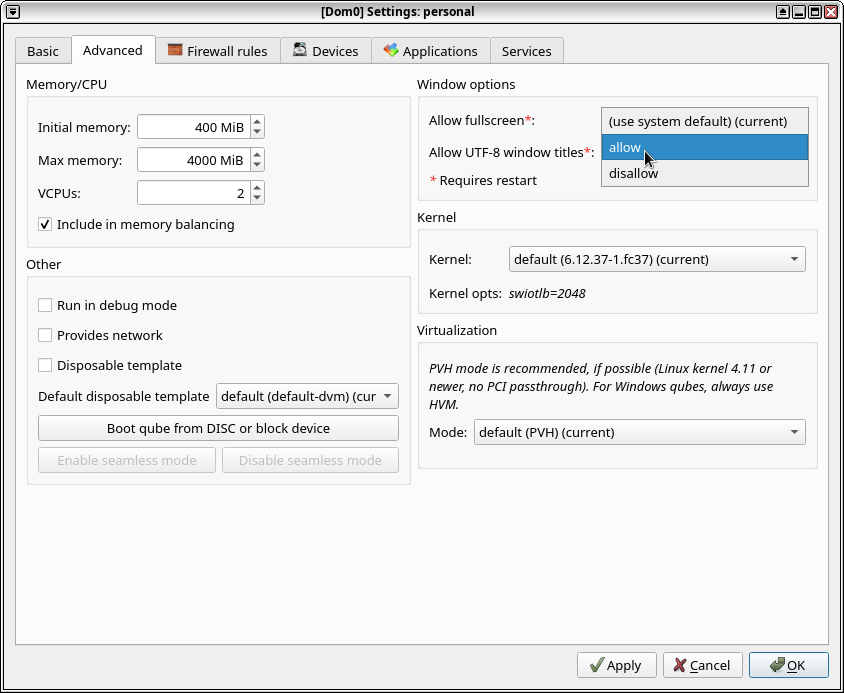The height and width of the screenshot is (693, 844).
Task: Open the Applications tab
Action: [430, 51]
